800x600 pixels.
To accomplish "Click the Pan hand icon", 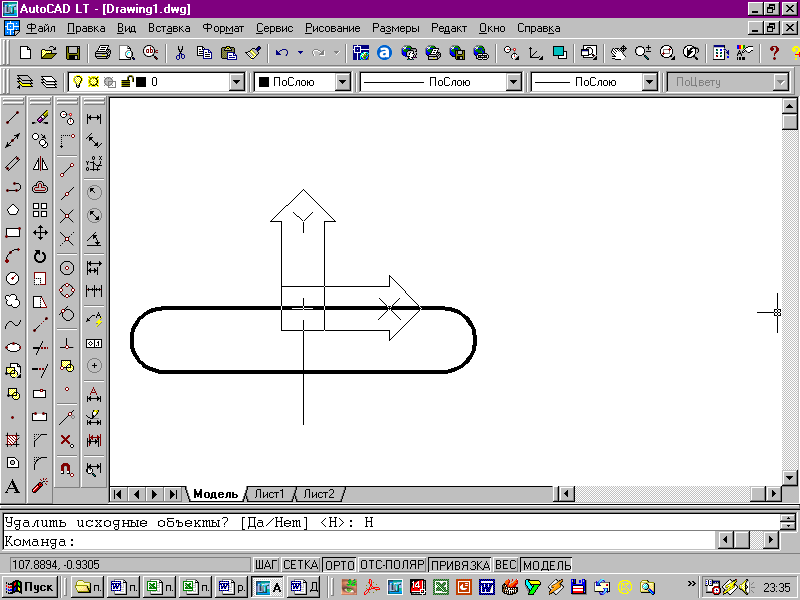I will tap(618, 53).
